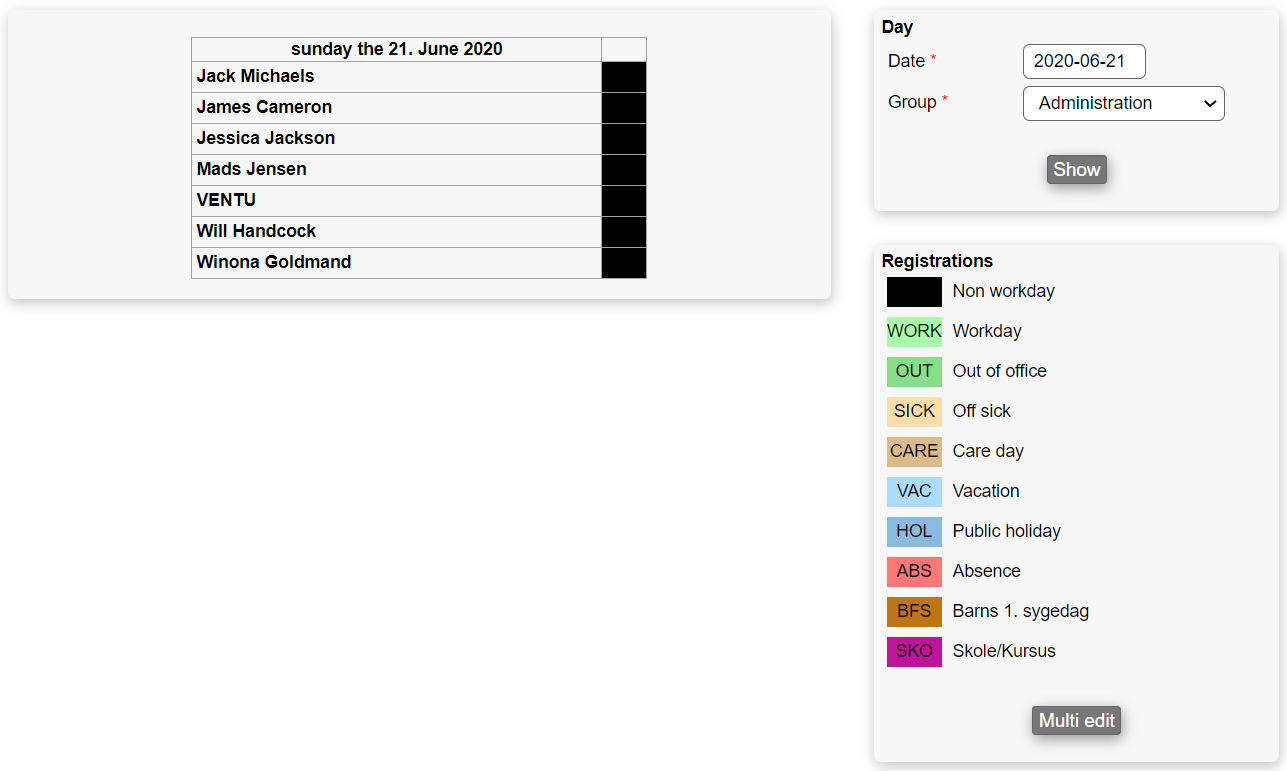Open the Group dropdown showing Administration
Image resolution: width=1287 pixels, height=771 pixels.
click(1123, 103)
